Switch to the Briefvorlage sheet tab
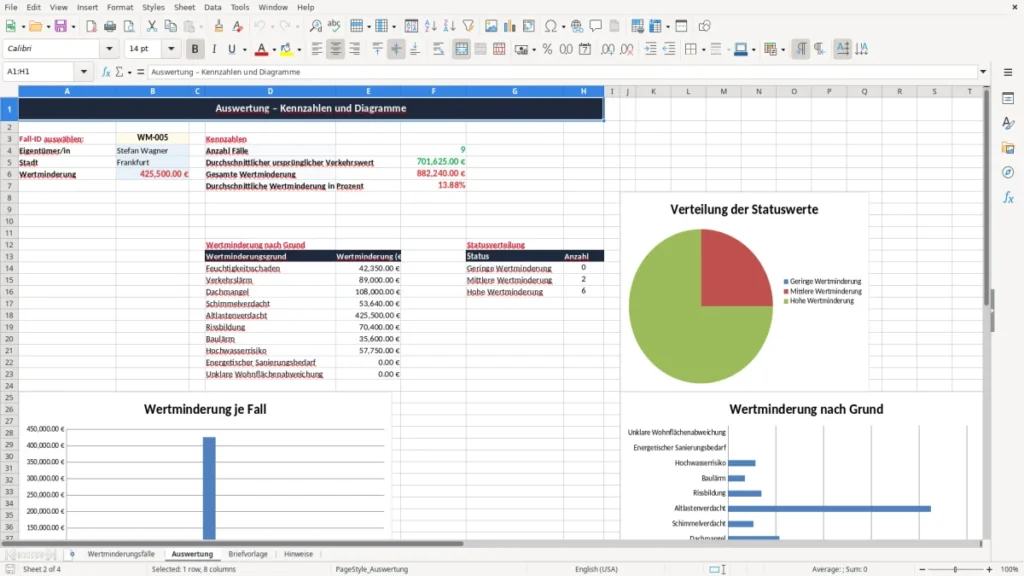The height and width of the screenshot is (576, 1024). pyautogui.click(x=248, y=554)
